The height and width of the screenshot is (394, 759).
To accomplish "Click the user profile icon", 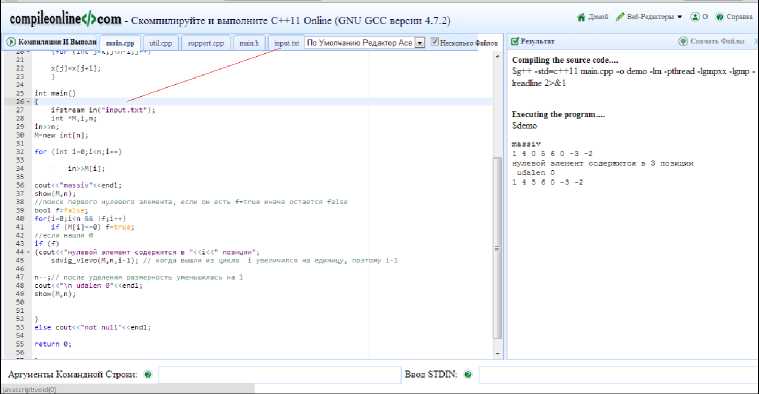I will tap(695, 17).
